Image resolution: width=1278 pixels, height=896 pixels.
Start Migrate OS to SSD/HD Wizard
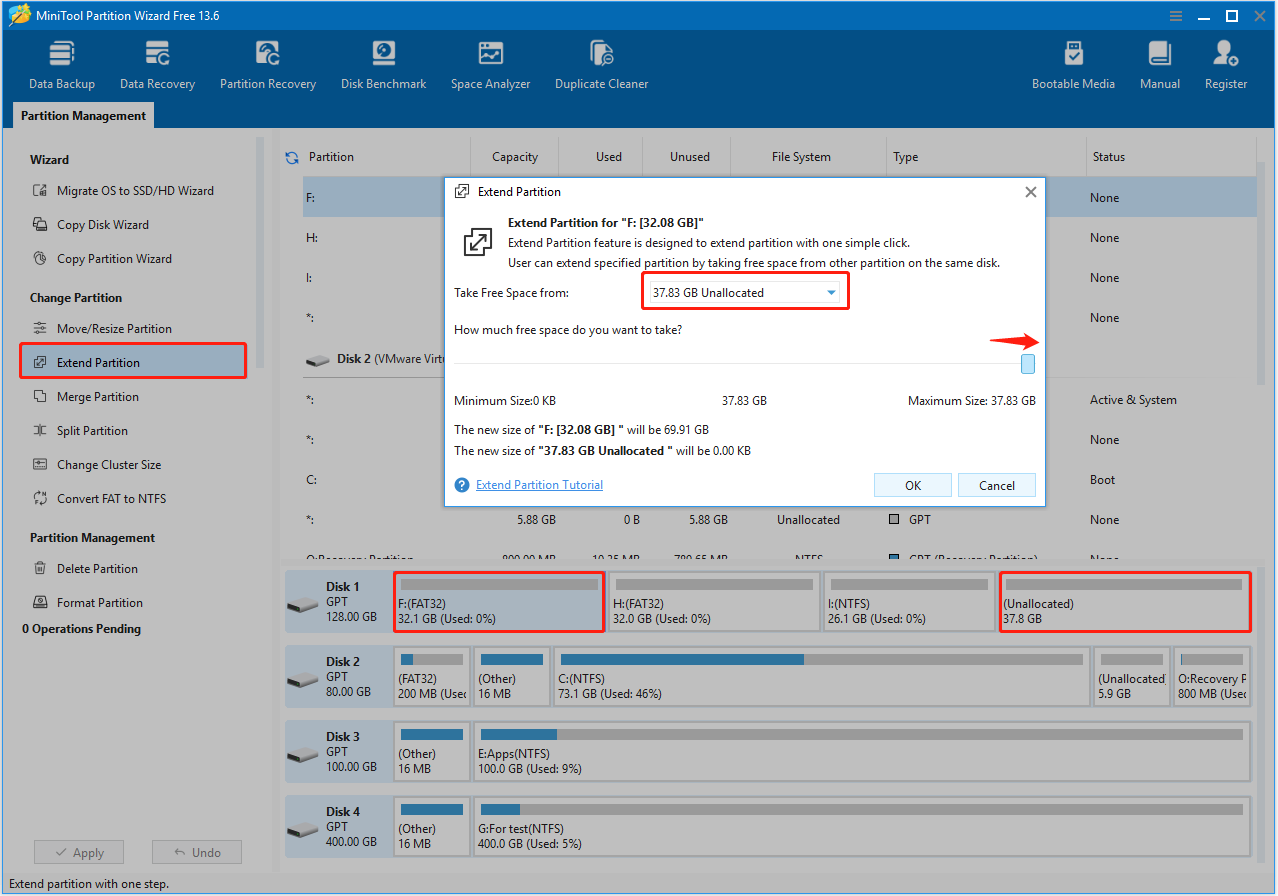click(123, 191)
